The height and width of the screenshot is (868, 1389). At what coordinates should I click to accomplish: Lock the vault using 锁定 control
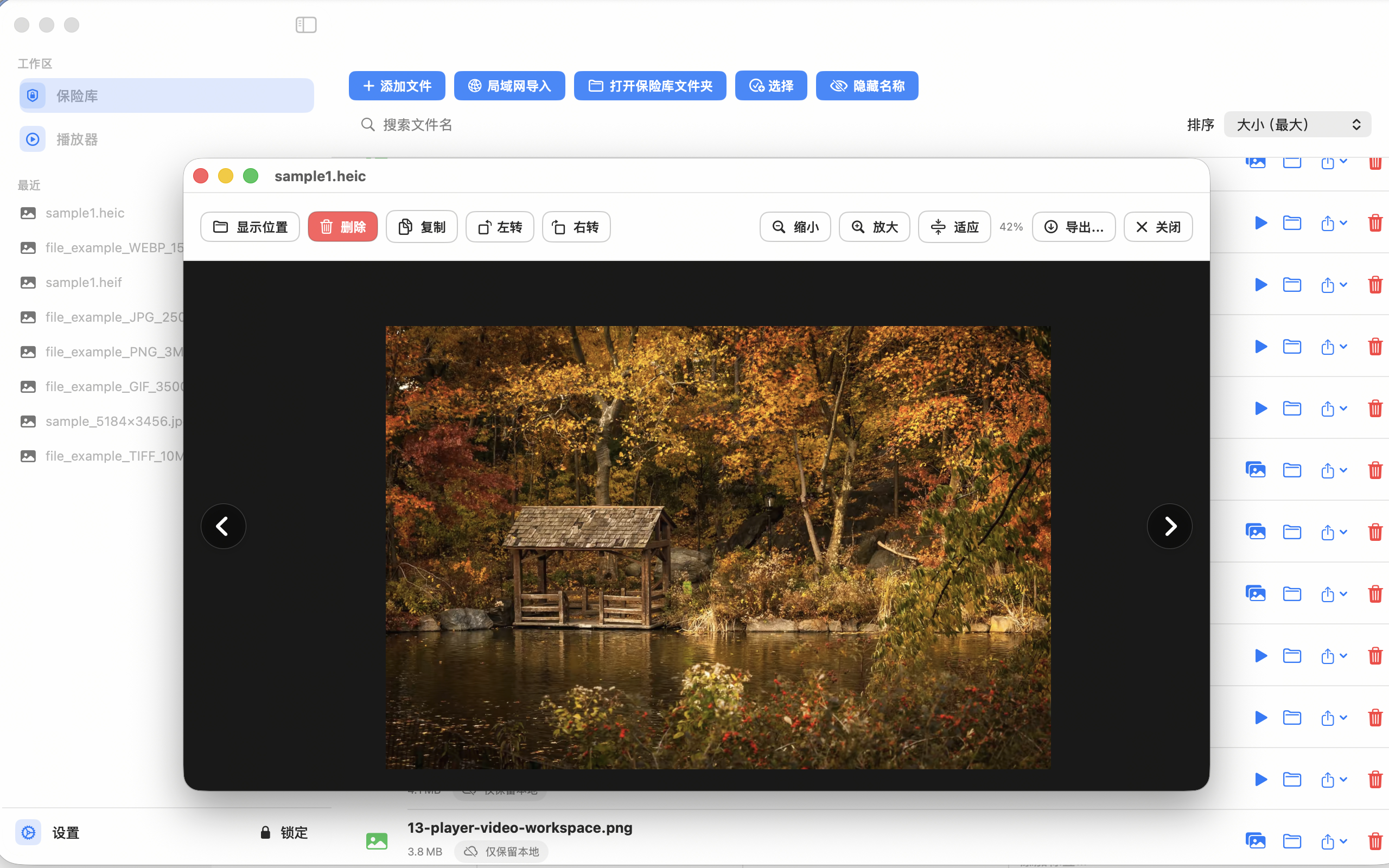point(284,832)
